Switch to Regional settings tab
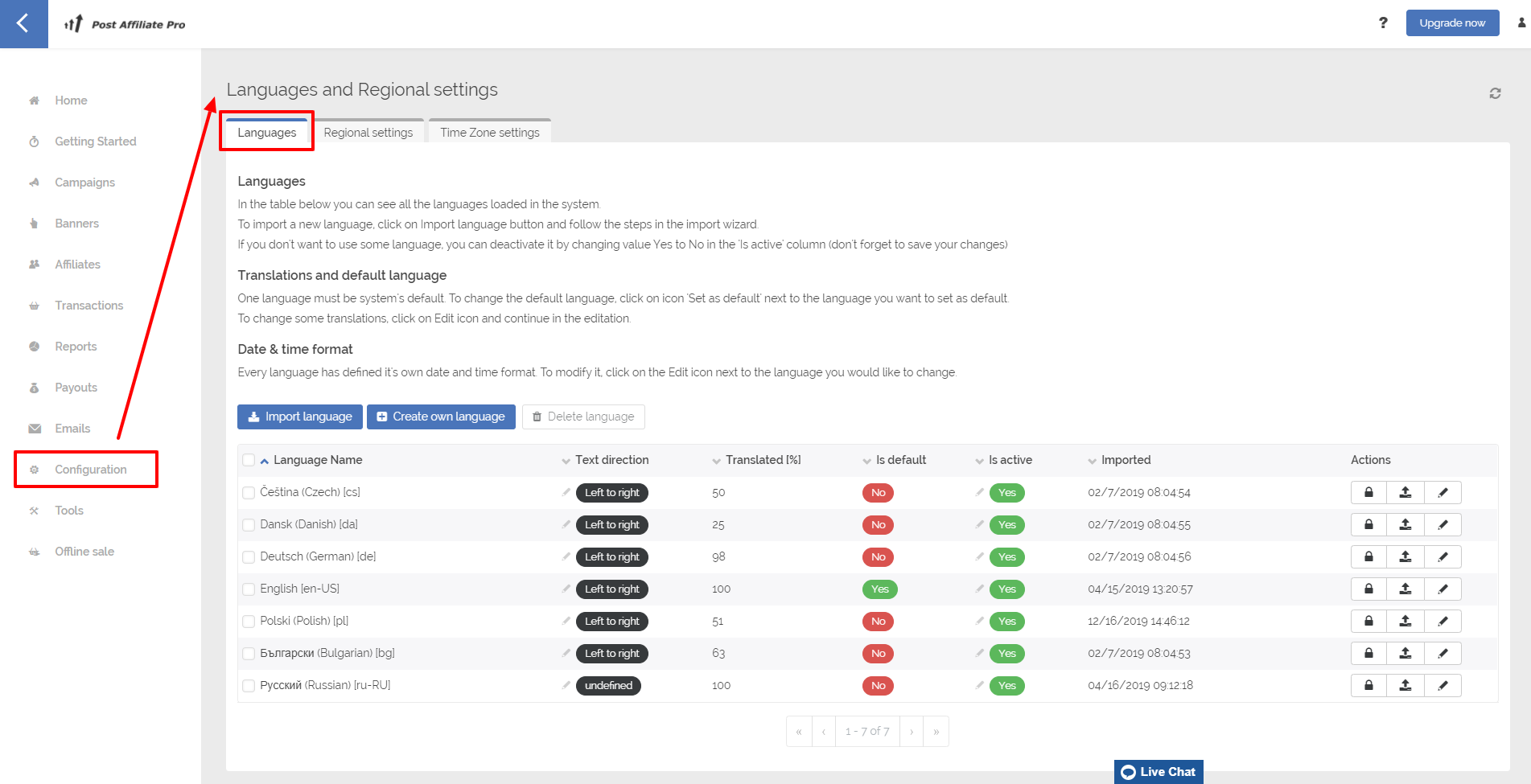The width and height of the screenshot is (1531, 784). [x=368, y=132]
